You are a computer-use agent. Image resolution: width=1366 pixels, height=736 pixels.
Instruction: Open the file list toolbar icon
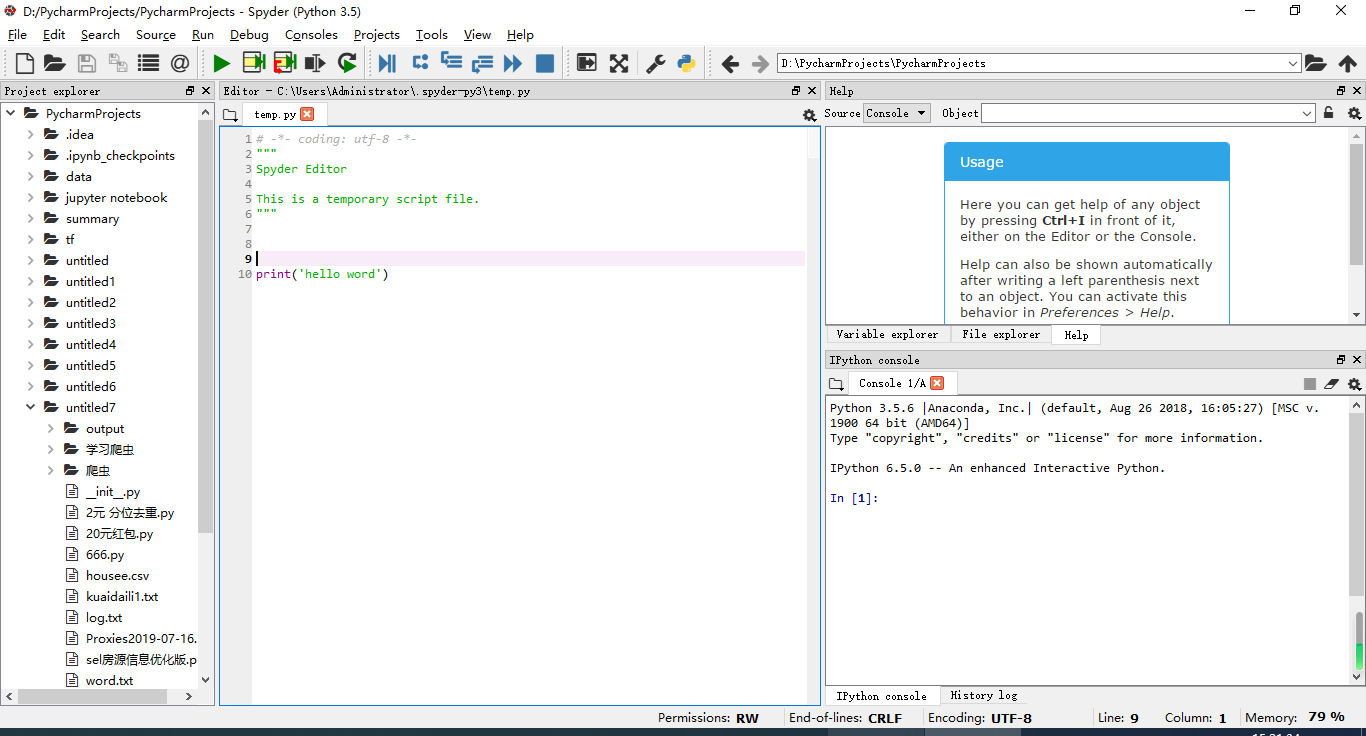pyautogui.click(x=148, y=63)
